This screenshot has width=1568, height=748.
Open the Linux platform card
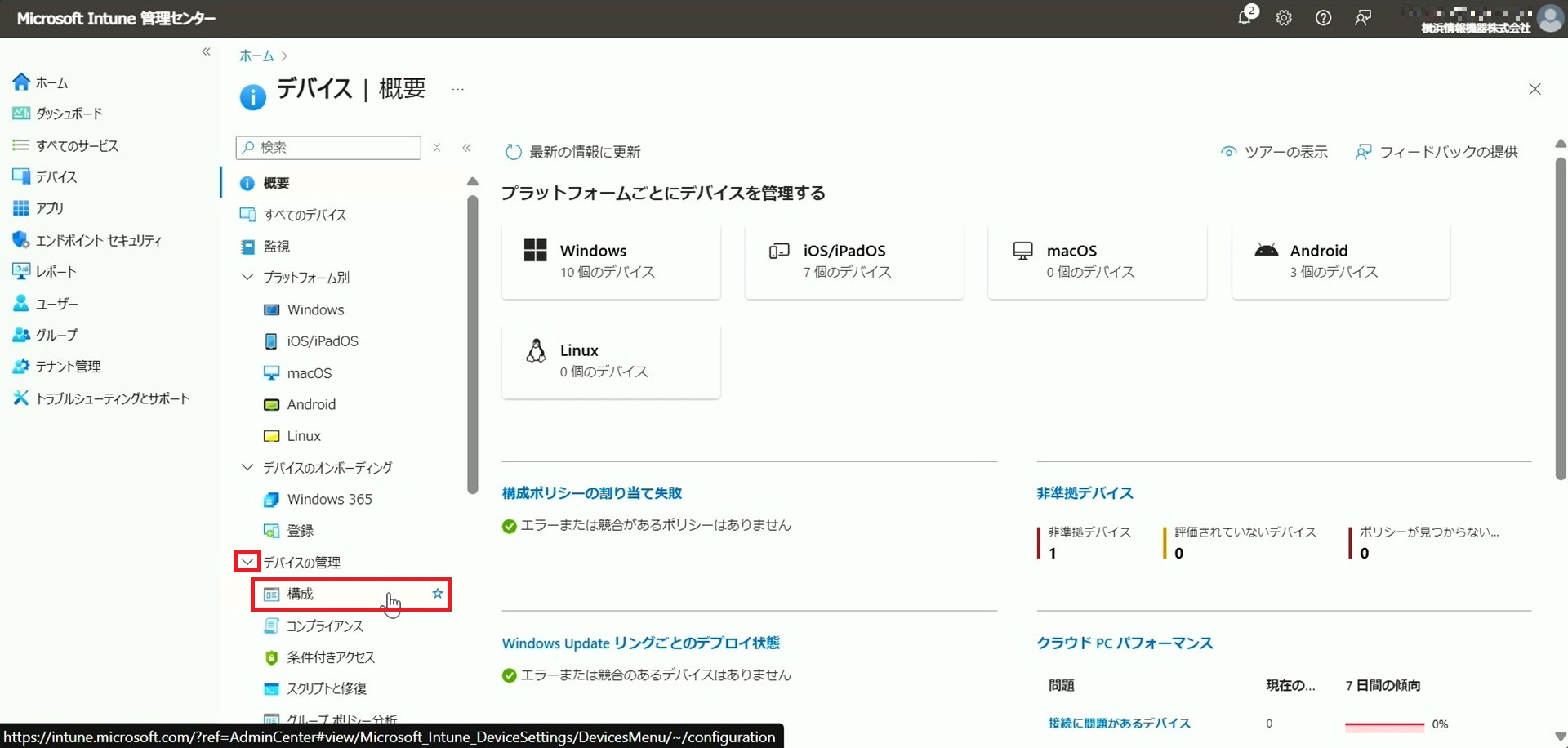611,361
